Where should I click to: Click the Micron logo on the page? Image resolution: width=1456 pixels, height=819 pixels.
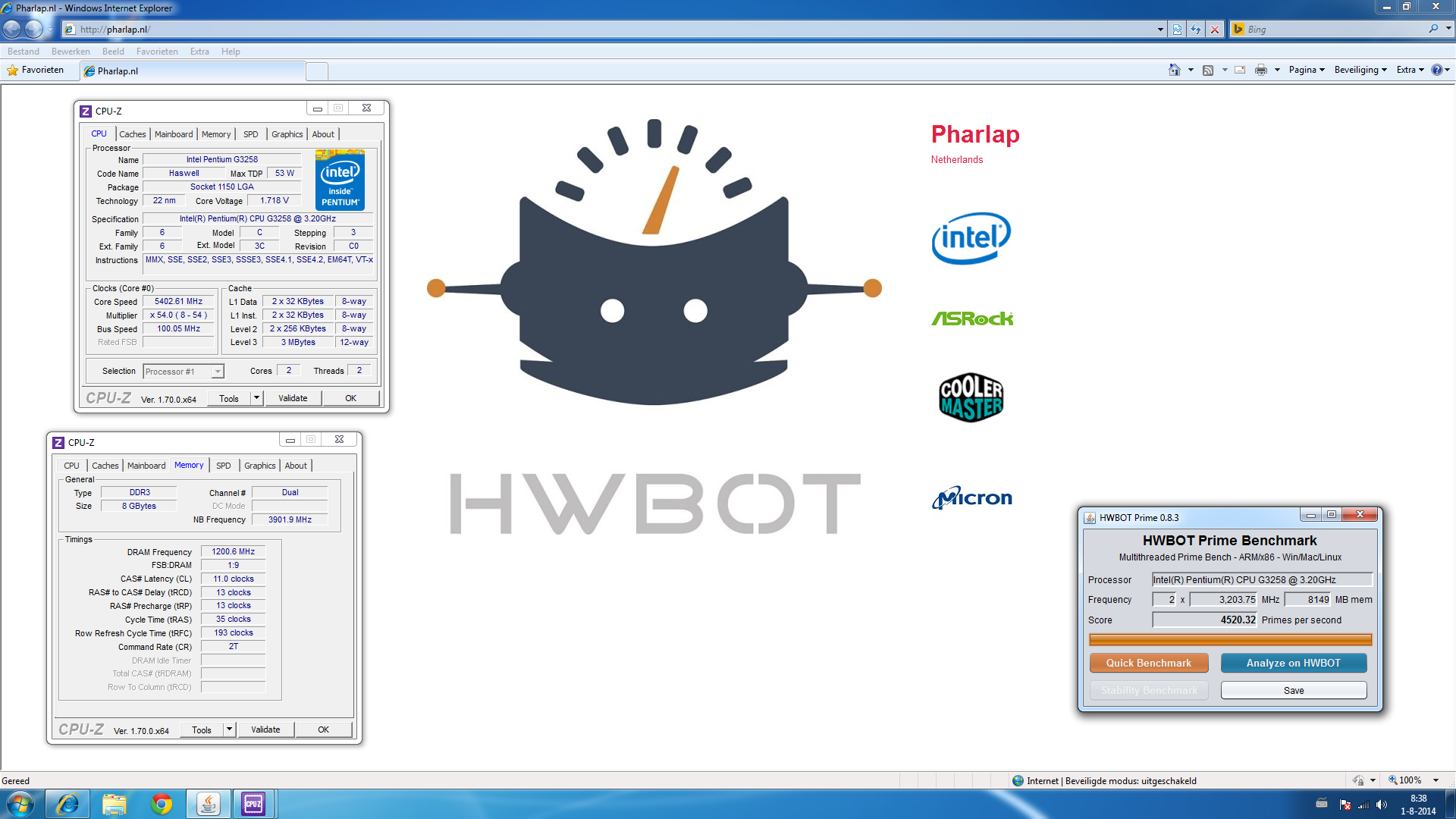coord(972,497)
